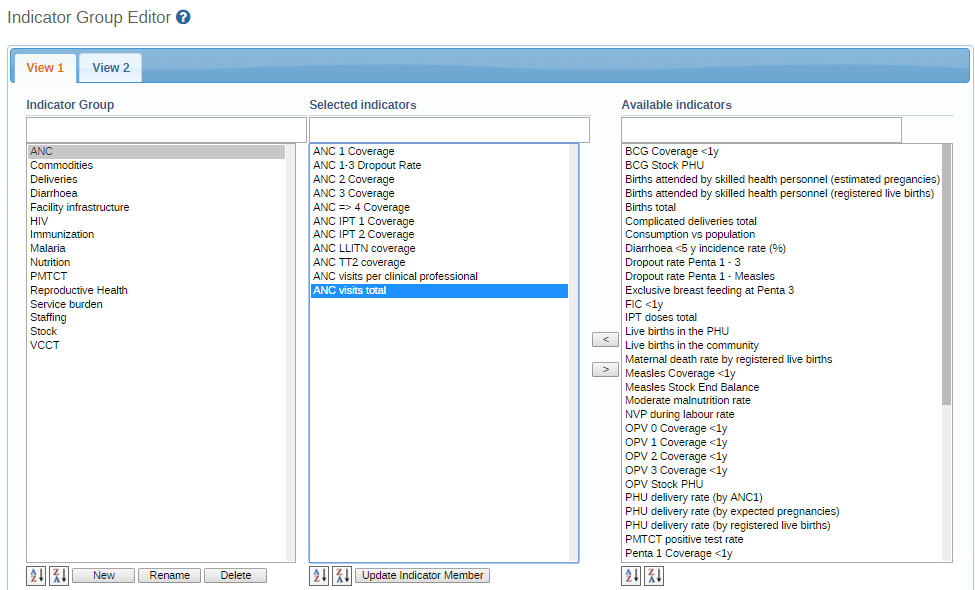Select the View 1 tab
This screenshot has width=975, height=590.
(45, 68)
